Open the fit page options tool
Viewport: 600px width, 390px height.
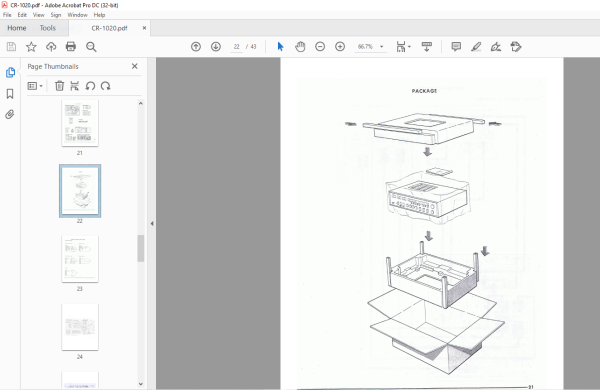[401, 47]
